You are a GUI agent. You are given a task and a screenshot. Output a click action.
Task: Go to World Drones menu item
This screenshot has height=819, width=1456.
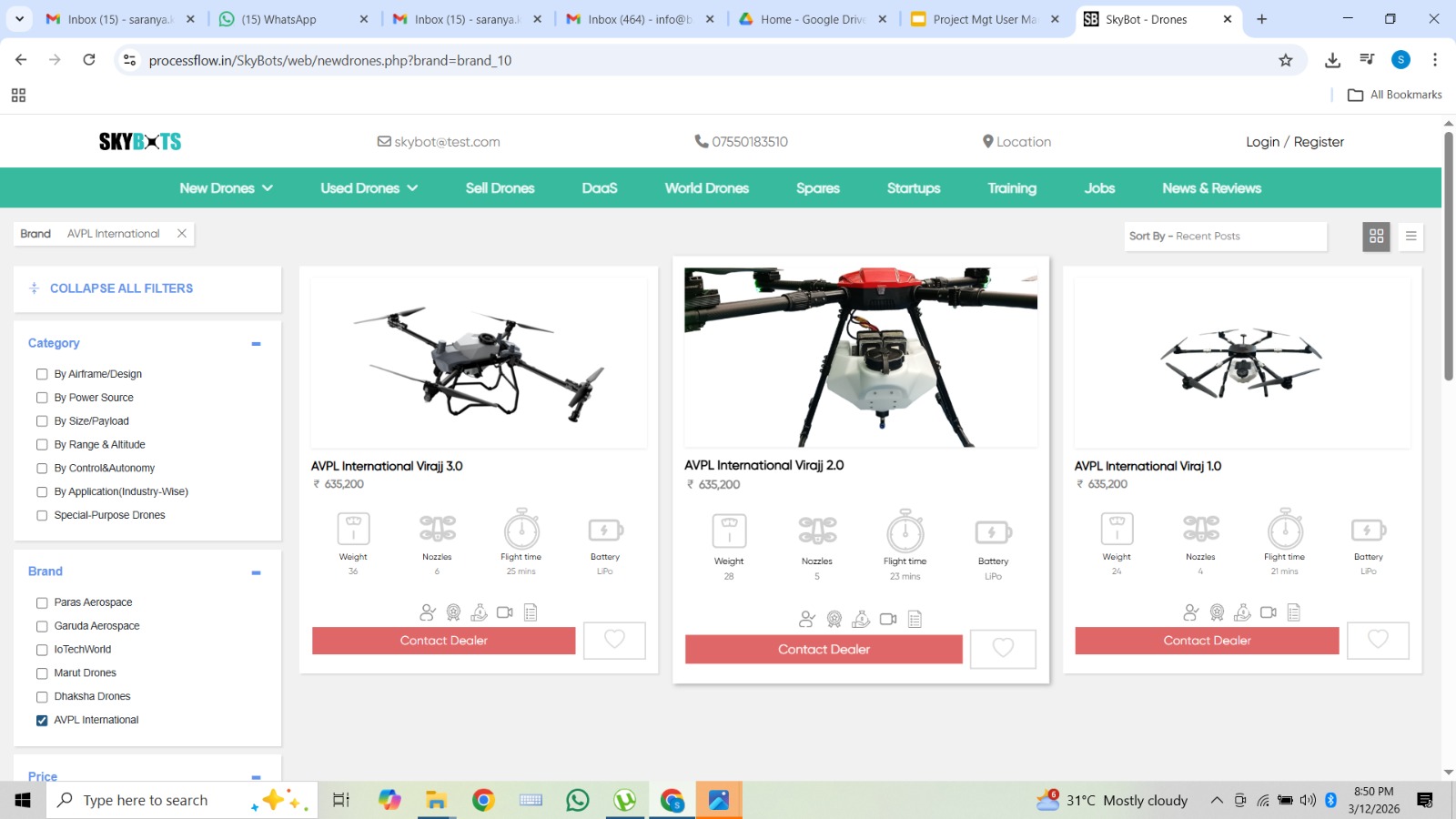click(706, 188)
